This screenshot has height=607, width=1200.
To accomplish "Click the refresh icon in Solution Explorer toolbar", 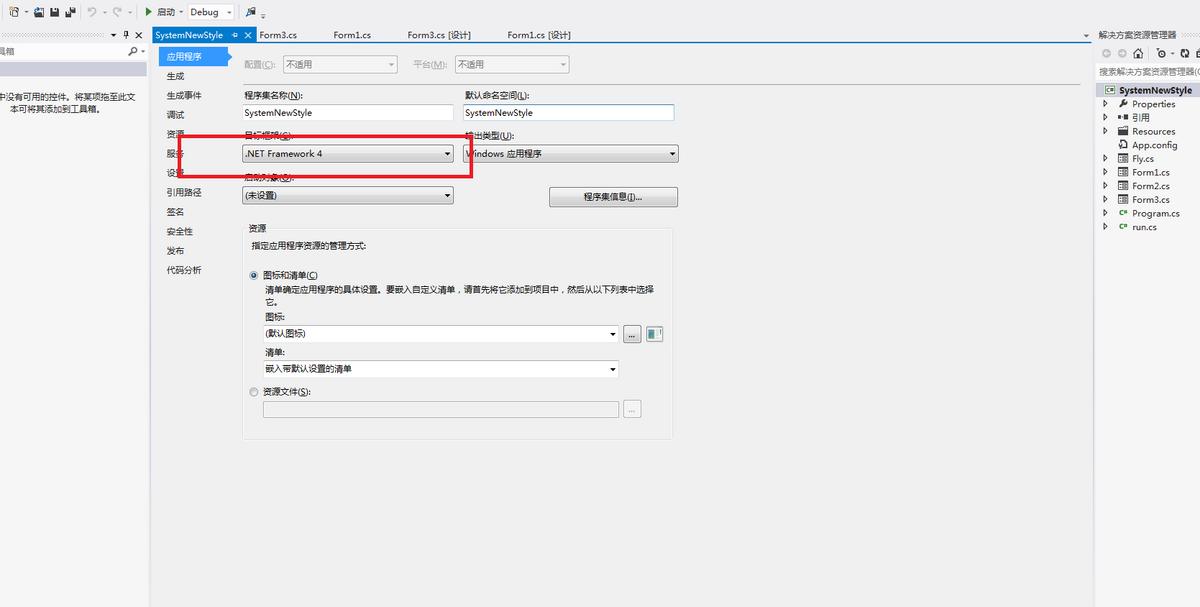I will pyautogui.click(x=1184, y=53).
